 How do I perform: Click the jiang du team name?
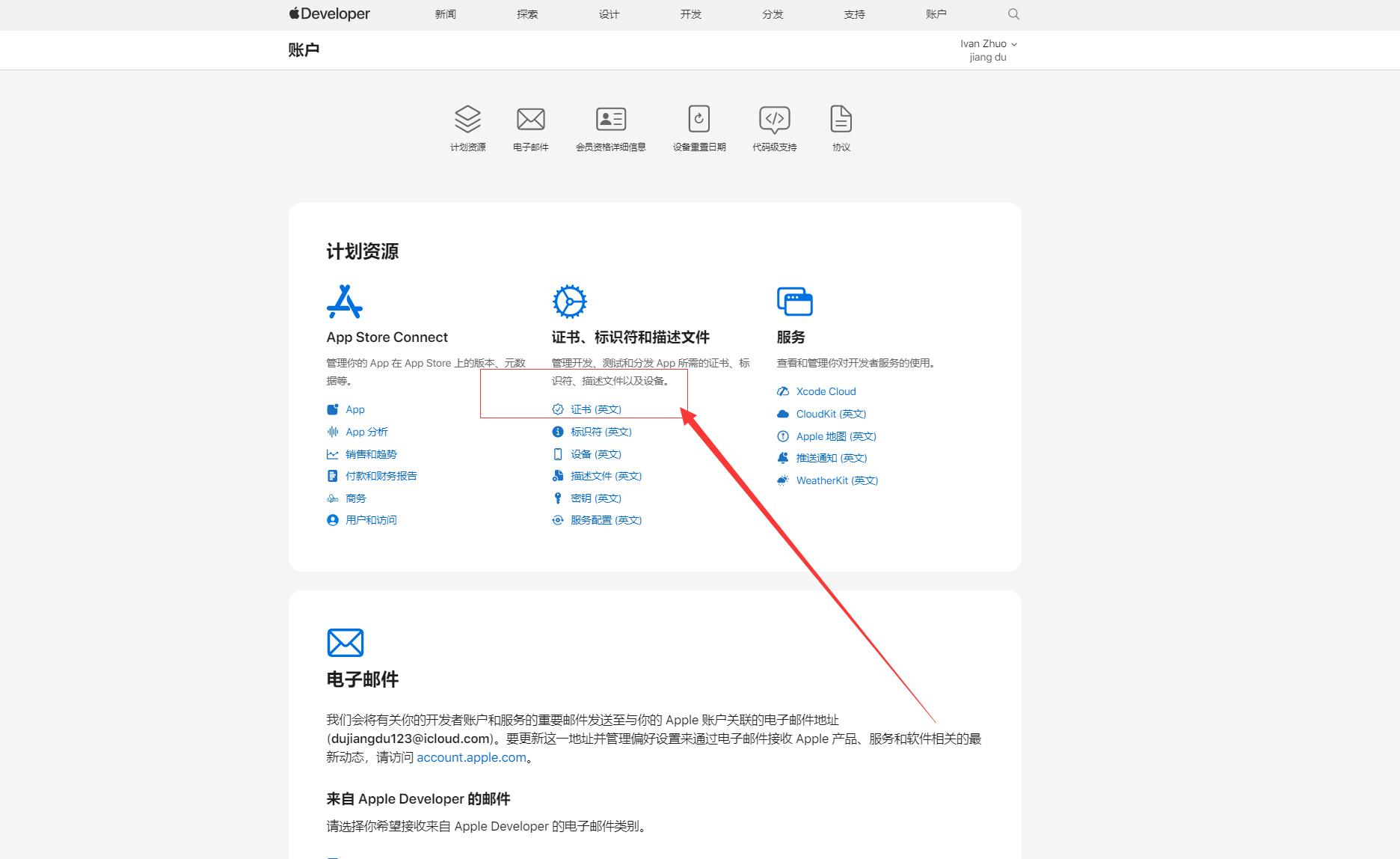(988, 58)
